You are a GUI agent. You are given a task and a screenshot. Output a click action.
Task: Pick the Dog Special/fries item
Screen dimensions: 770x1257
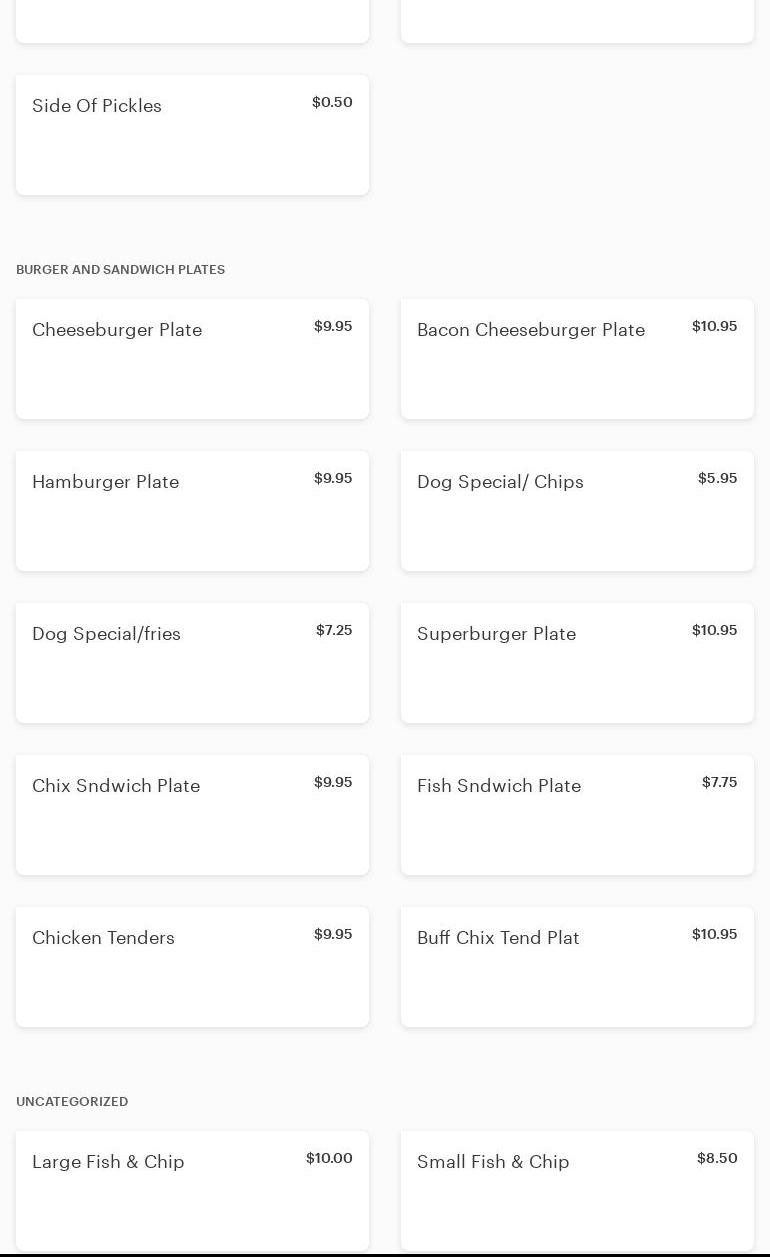(x=192, y=663)
